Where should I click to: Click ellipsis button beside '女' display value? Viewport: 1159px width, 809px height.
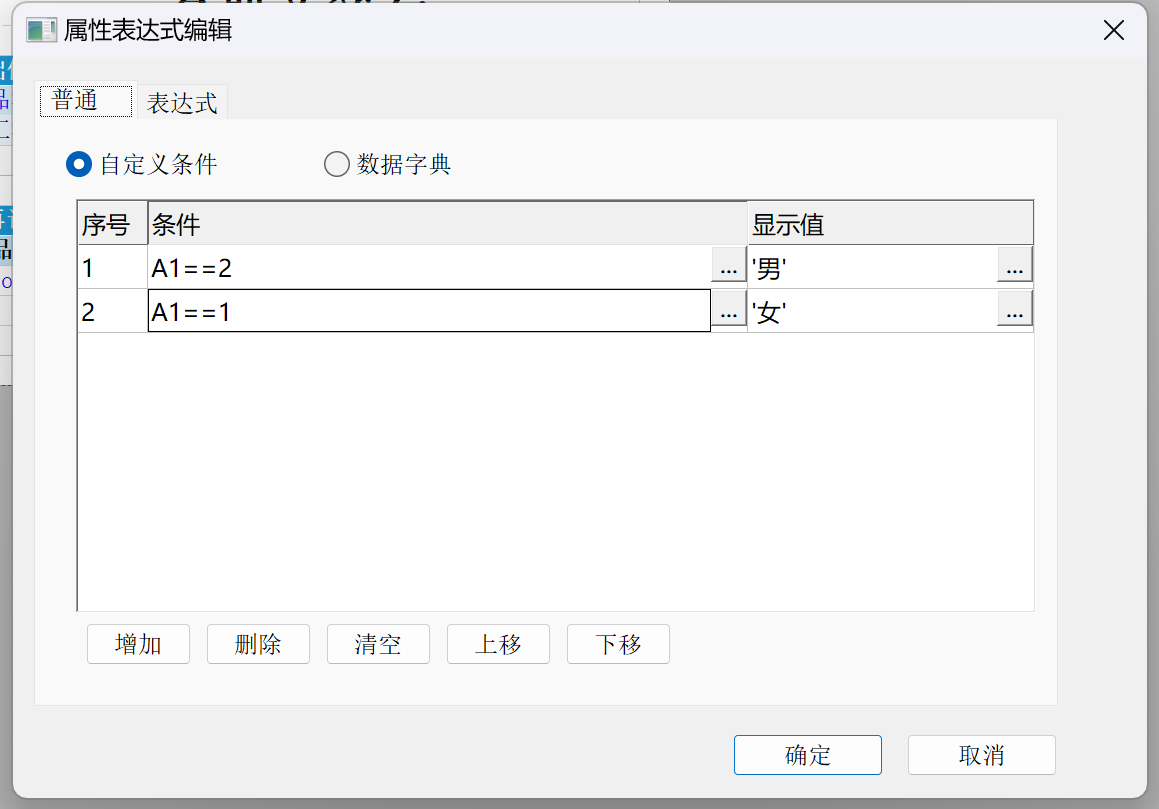1014,312
